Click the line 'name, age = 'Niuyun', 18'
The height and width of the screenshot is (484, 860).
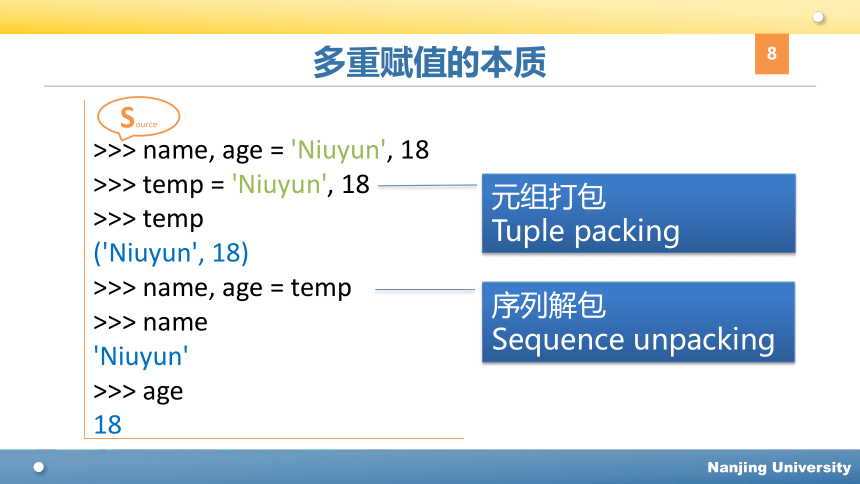tap(261, 150)
